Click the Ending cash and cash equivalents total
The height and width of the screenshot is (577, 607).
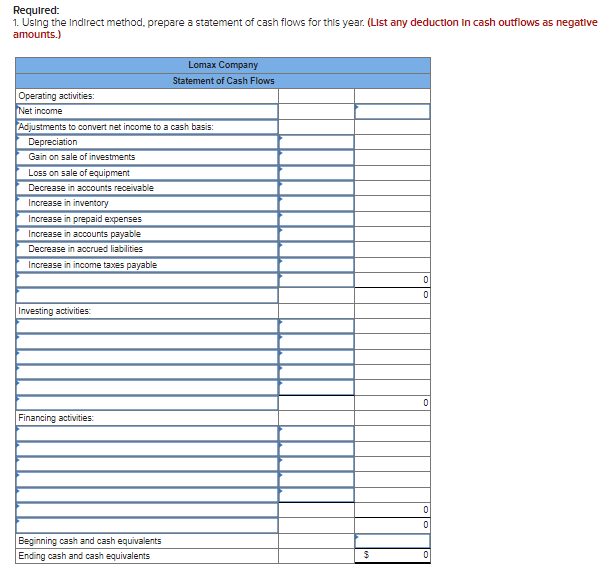pyautogui.click(x=392, y=556)
